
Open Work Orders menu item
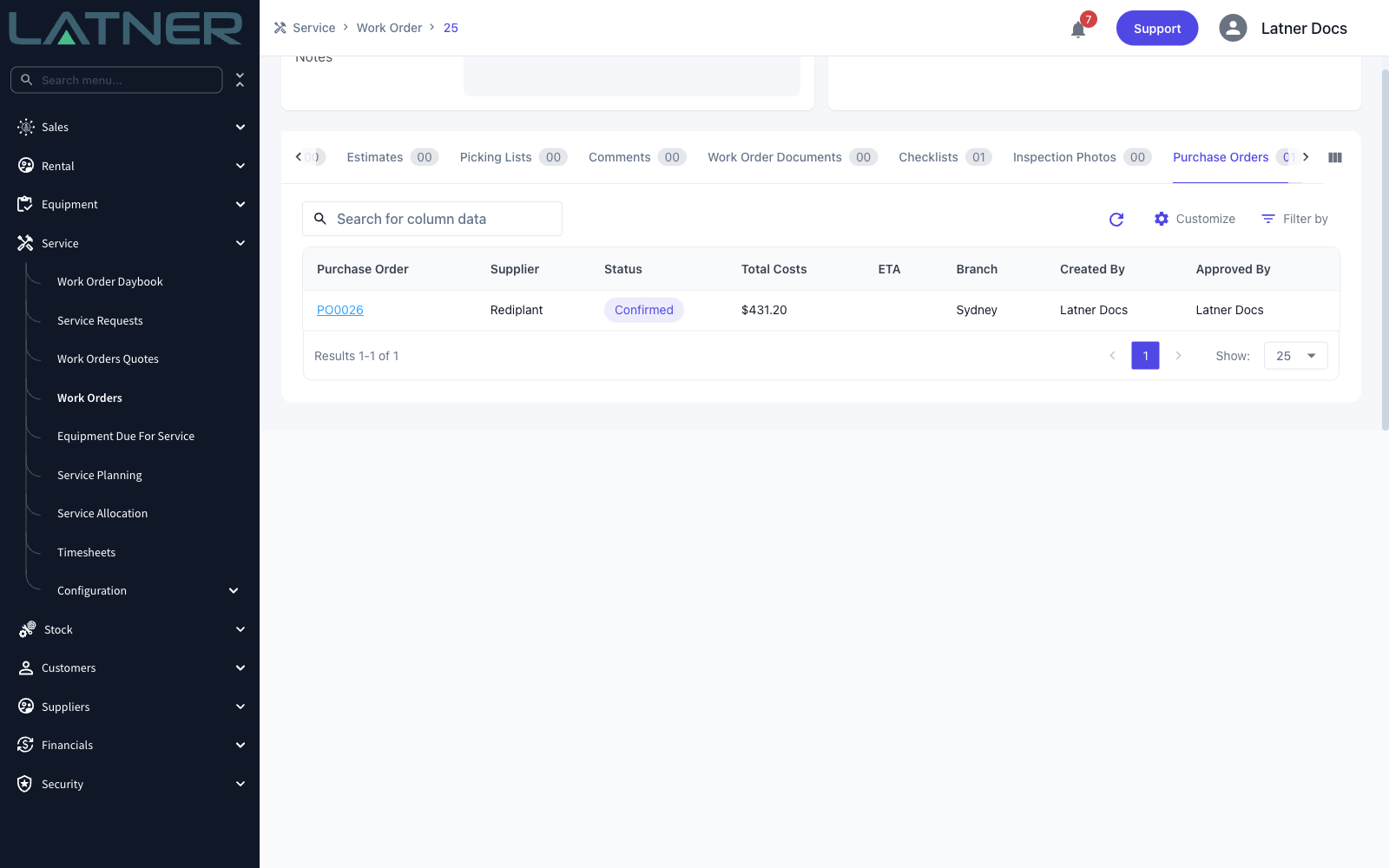89,398
